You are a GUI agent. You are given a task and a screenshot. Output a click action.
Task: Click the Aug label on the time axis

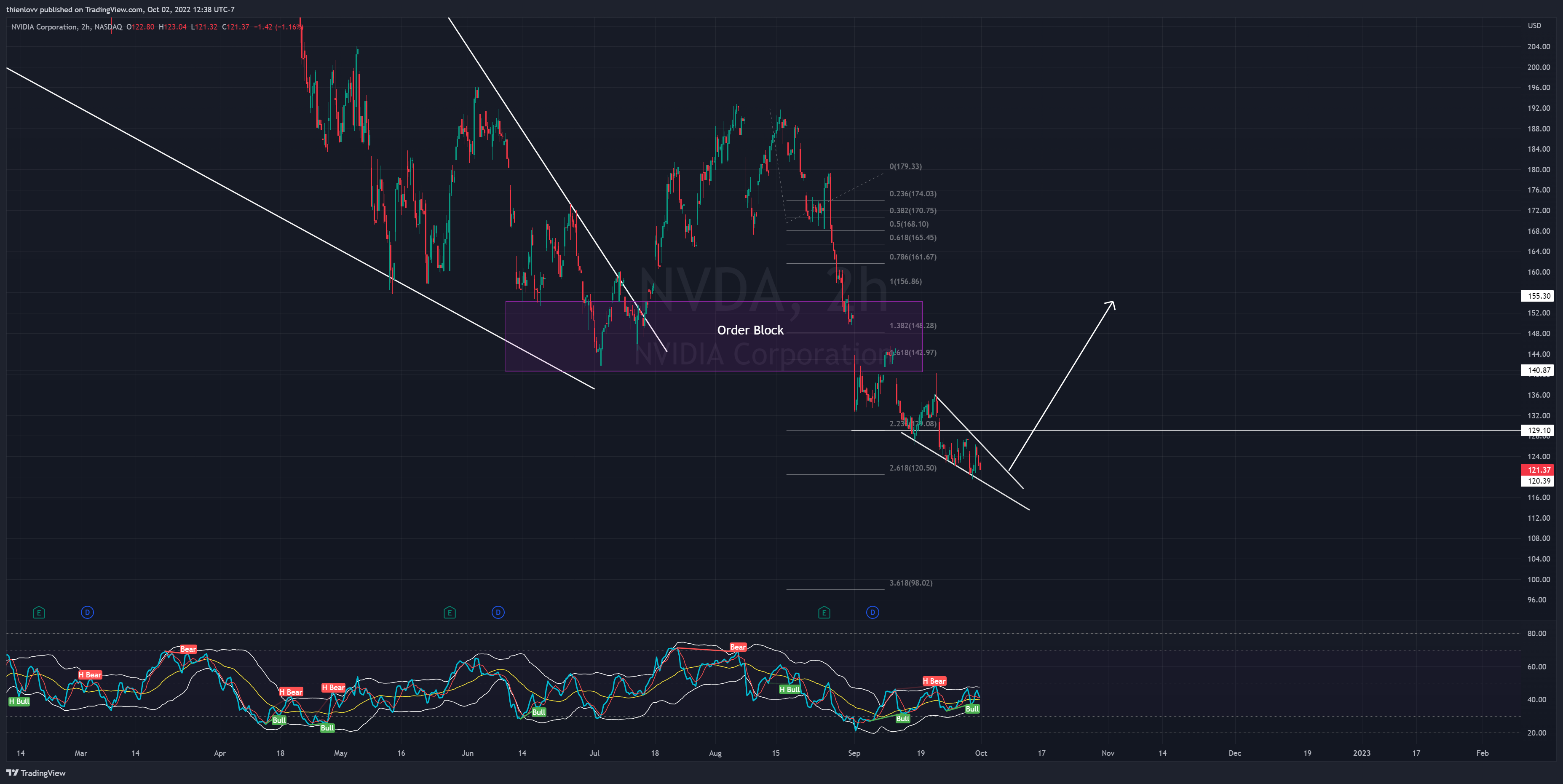[715, 753]
